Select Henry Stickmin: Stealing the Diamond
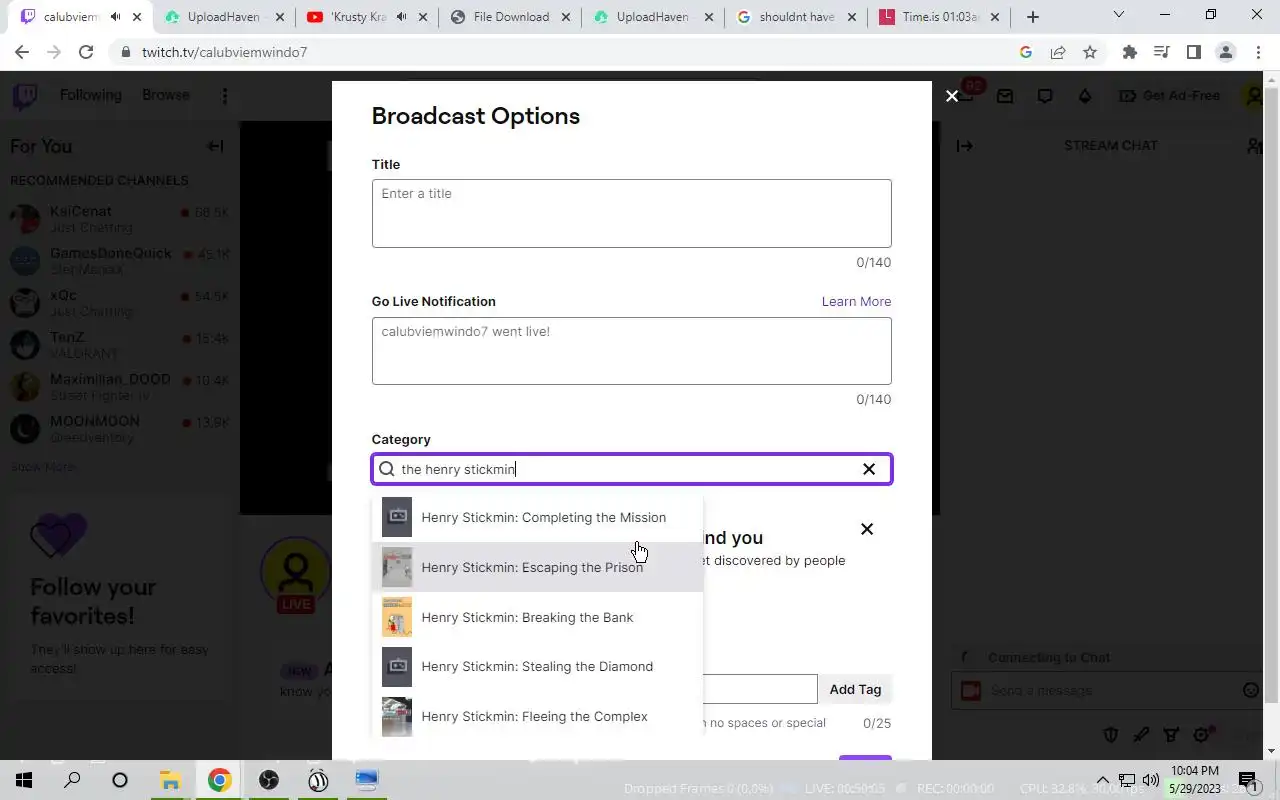1280x800 pixels. pyautogui.click(x=537, y=666)
